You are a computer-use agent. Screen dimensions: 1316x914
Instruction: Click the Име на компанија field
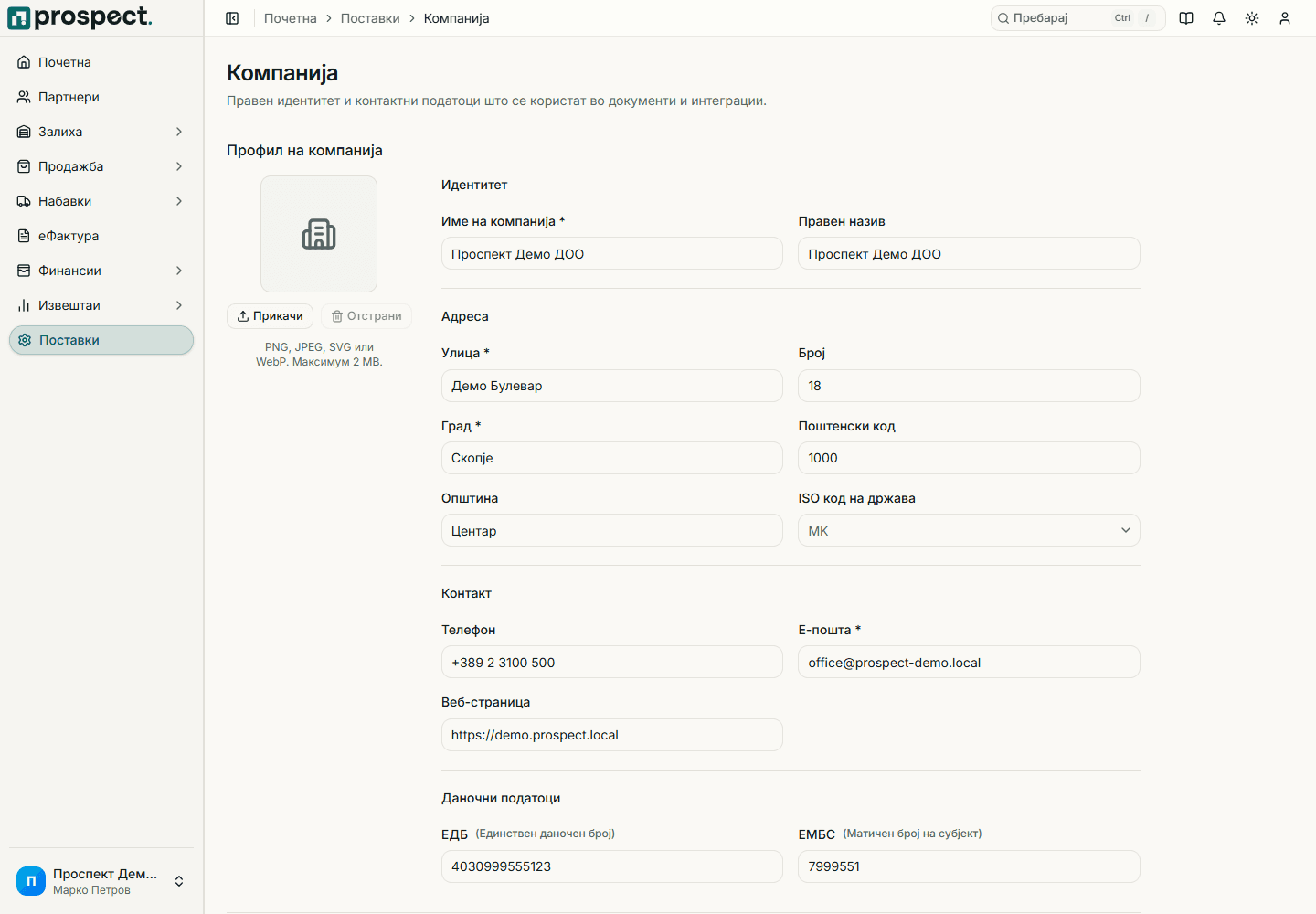point(612,253)
